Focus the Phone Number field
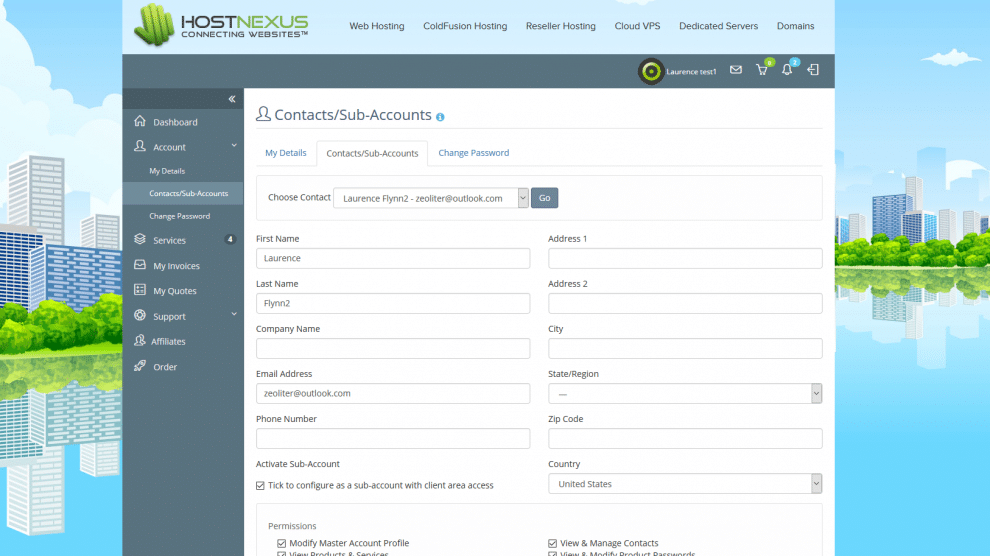The height and width of the screenshot is (556, 990). (x=393, y=439)
